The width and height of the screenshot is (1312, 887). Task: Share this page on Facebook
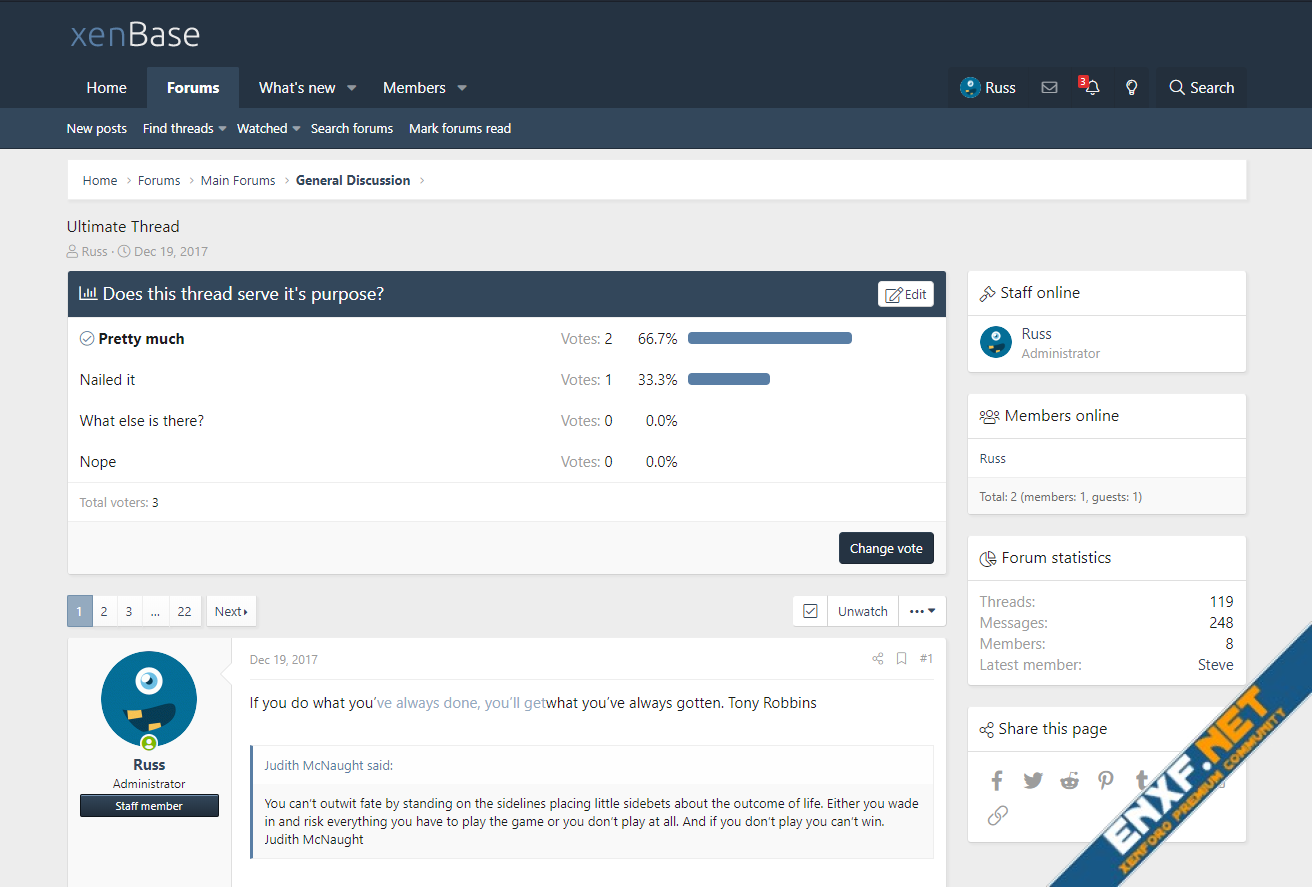point(997,781)
